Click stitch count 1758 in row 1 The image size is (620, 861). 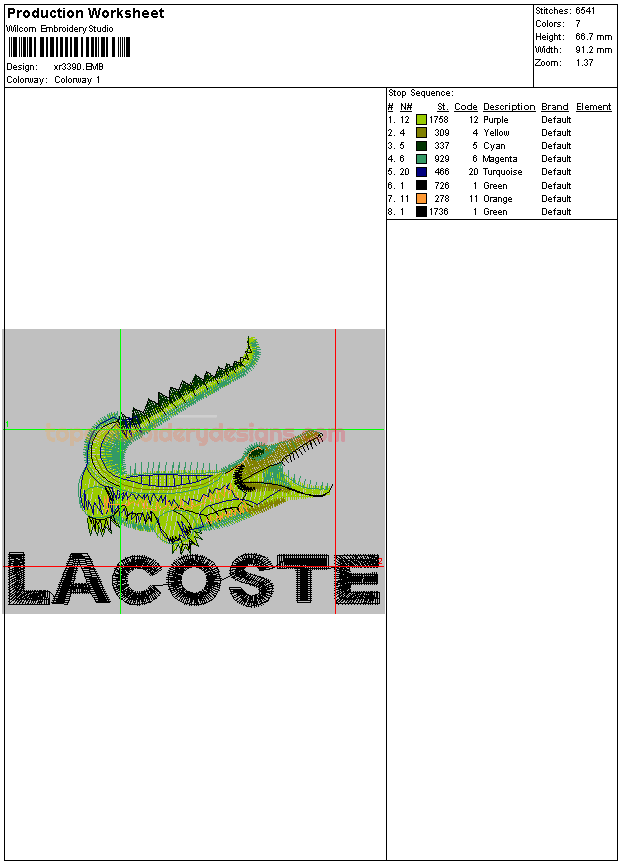pos(439,120)
